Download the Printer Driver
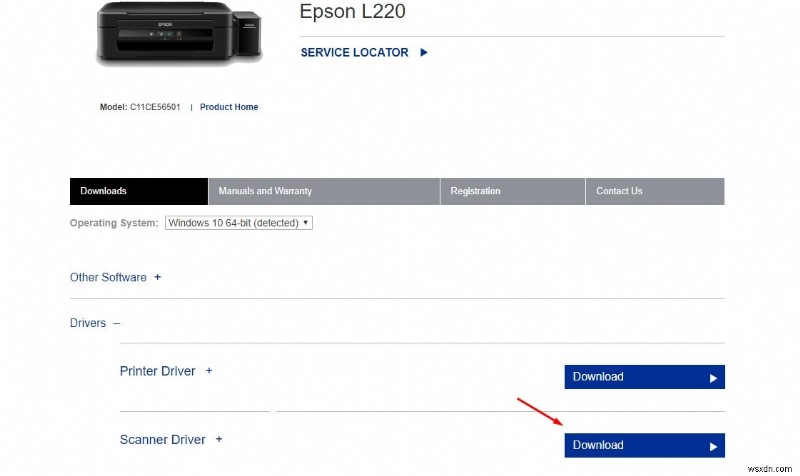 pos(644,377)
